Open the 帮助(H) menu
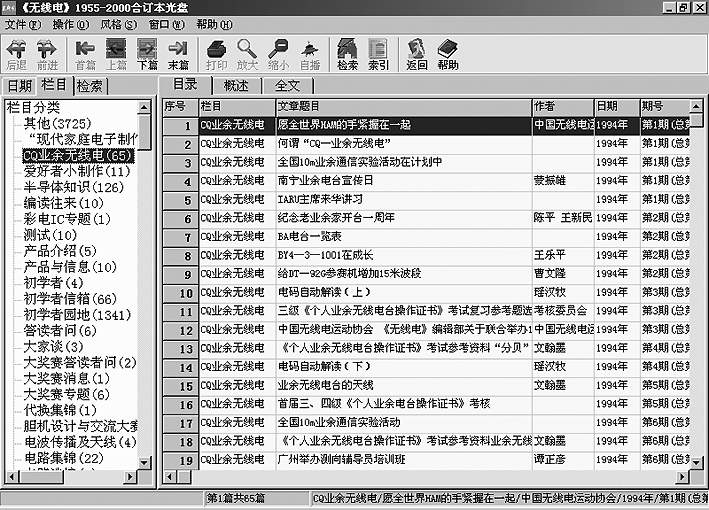Viewport: 709px width, 510px height. (x=214, y=24)
